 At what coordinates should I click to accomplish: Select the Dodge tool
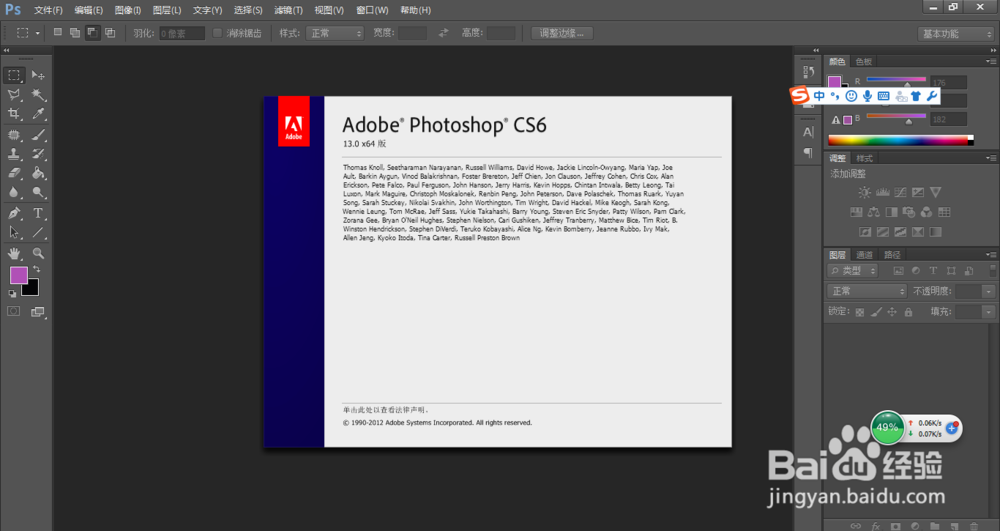(38, 193)
